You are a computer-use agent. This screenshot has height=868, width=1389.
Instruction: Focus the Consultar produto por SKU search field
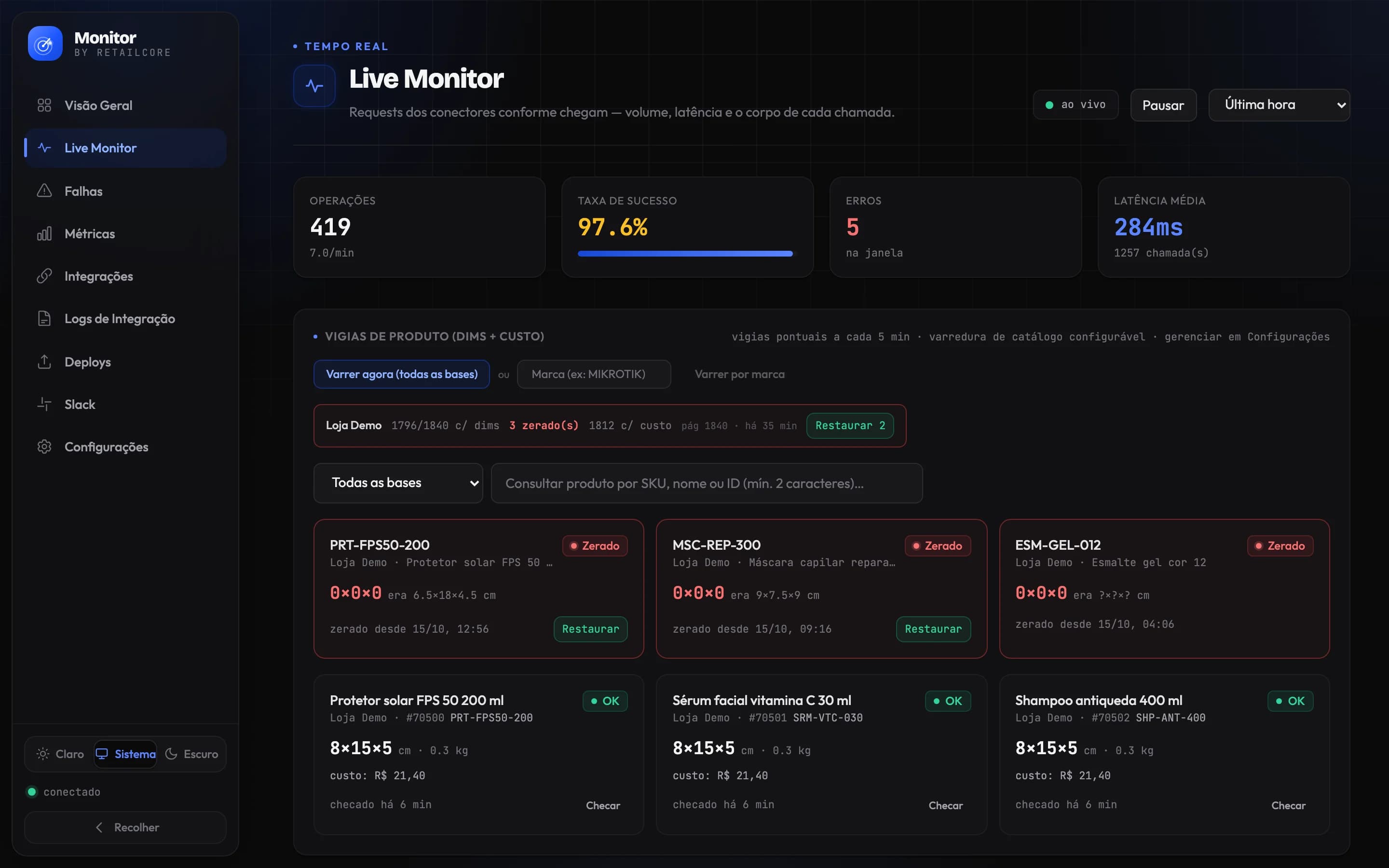[x=707, y=483]
